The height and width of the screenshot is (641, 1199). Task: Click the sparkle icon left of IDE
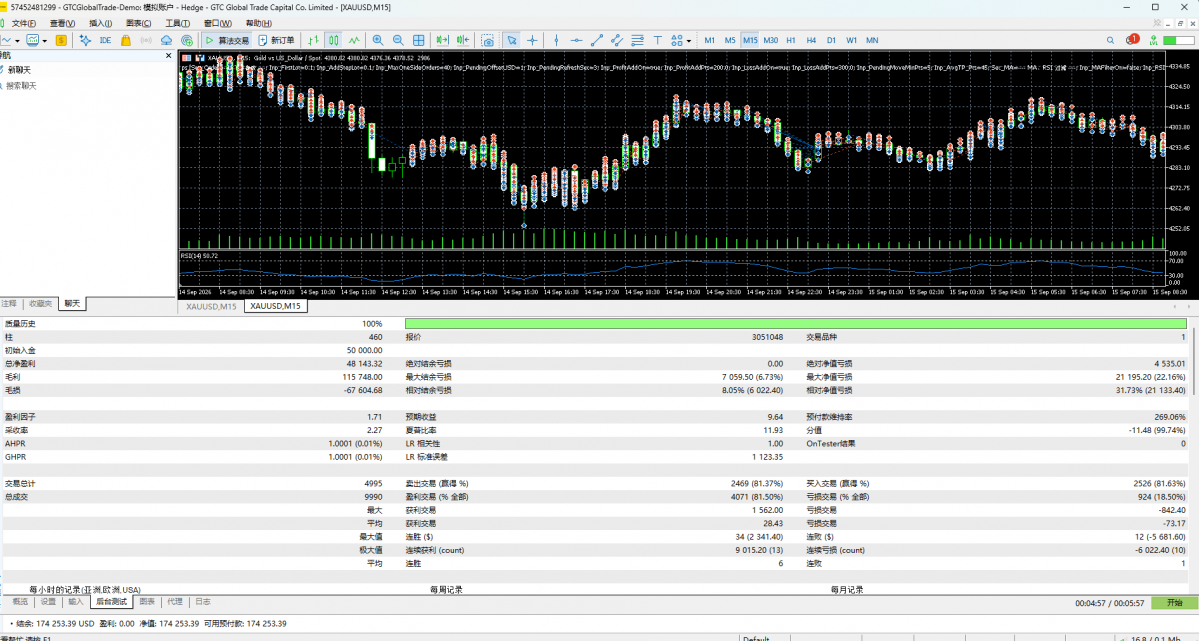click(85, 40)
